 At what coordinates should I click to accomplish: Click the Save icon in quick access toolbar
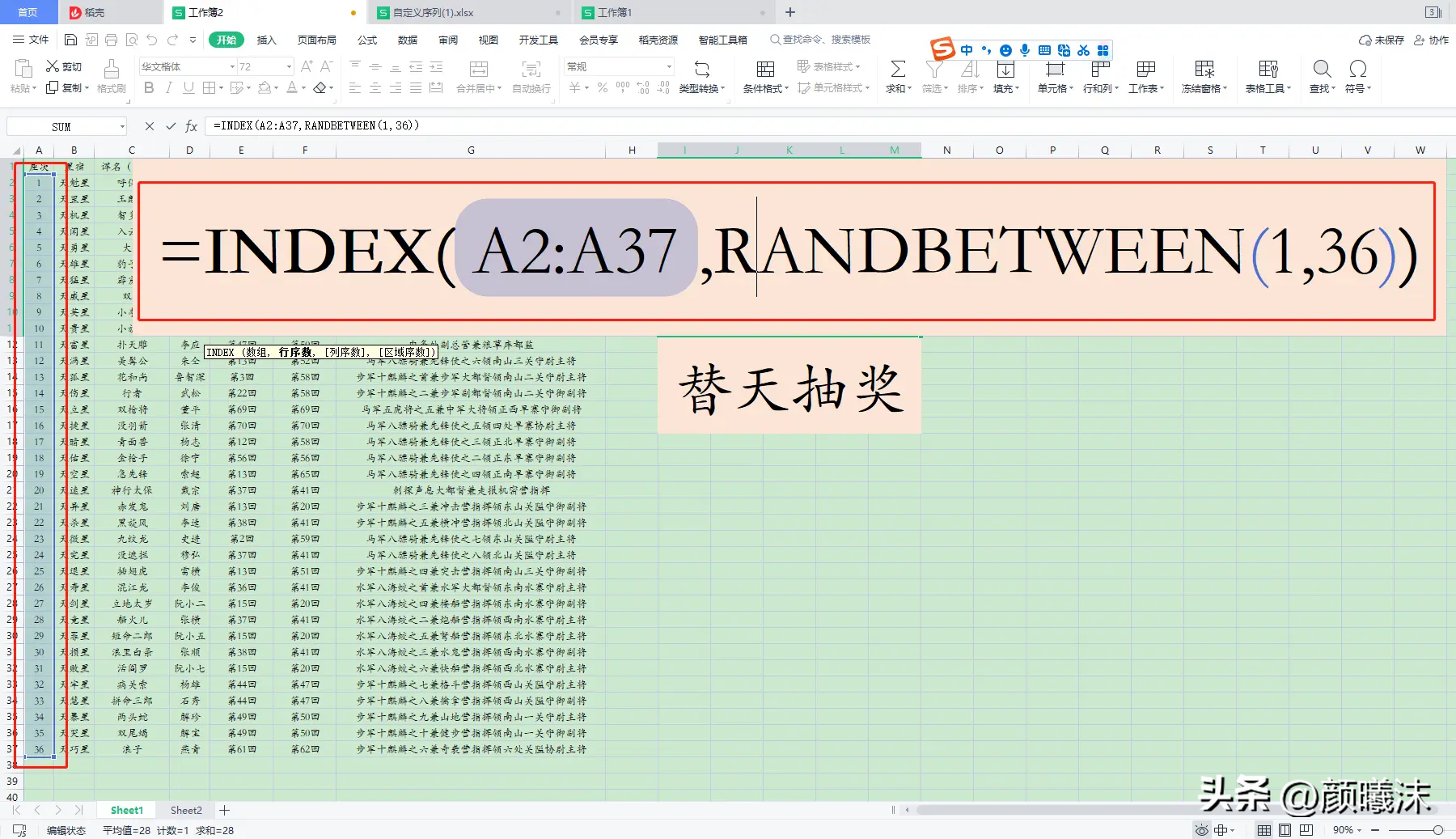70,40
